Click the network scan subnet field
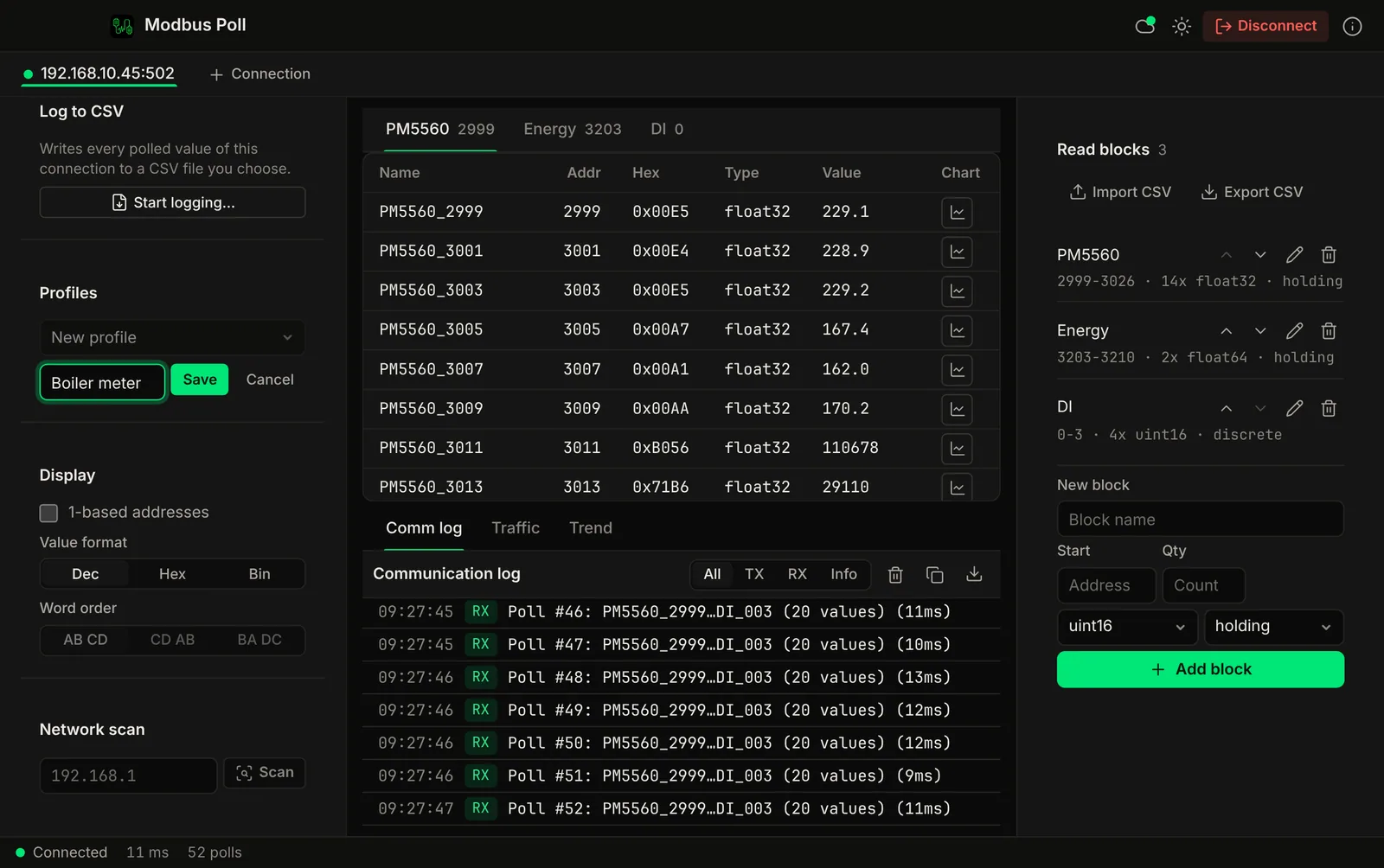 (x=128, y=776)
